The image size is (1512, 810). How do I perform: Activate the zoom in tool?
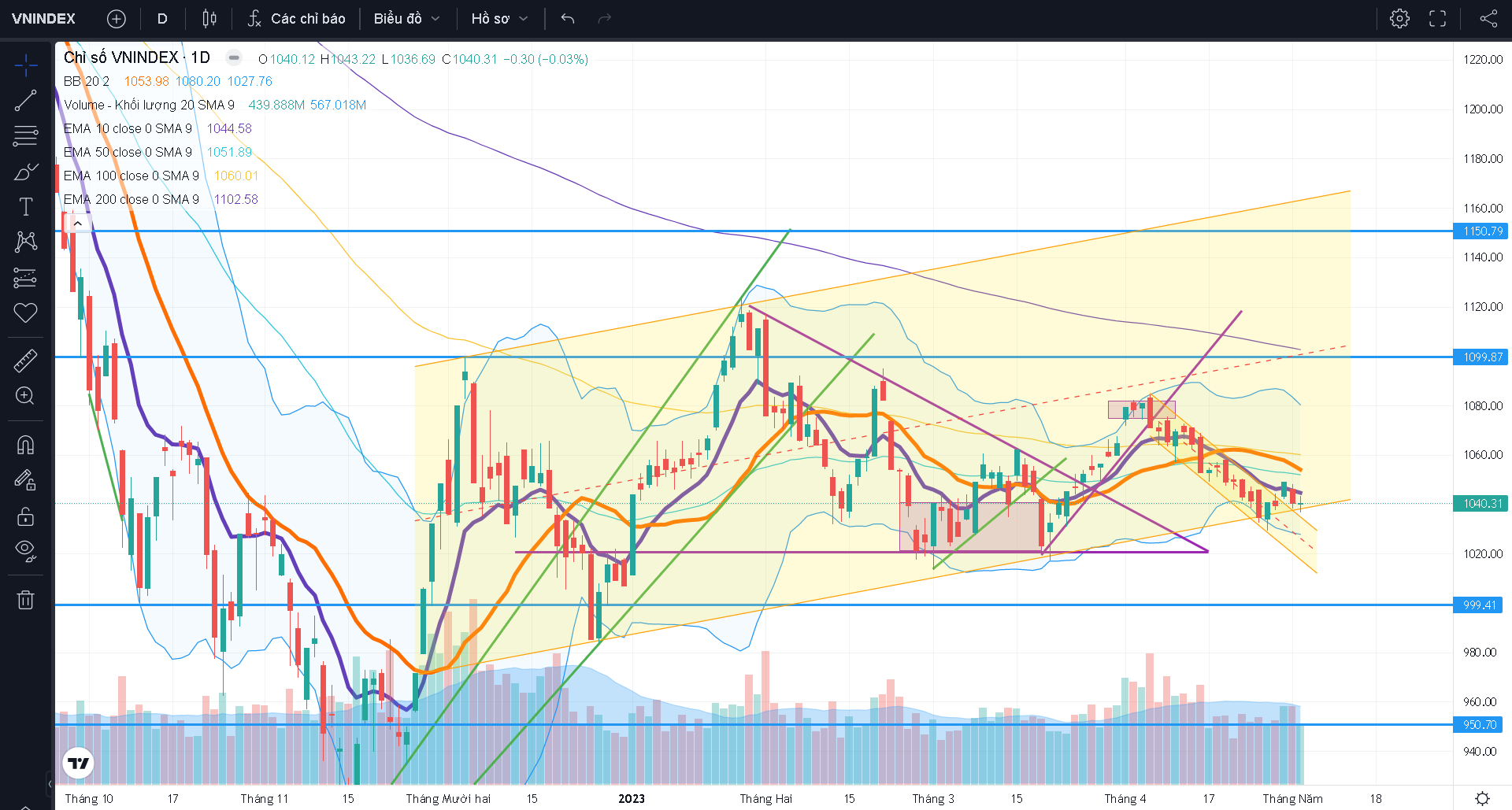point(26,396)
